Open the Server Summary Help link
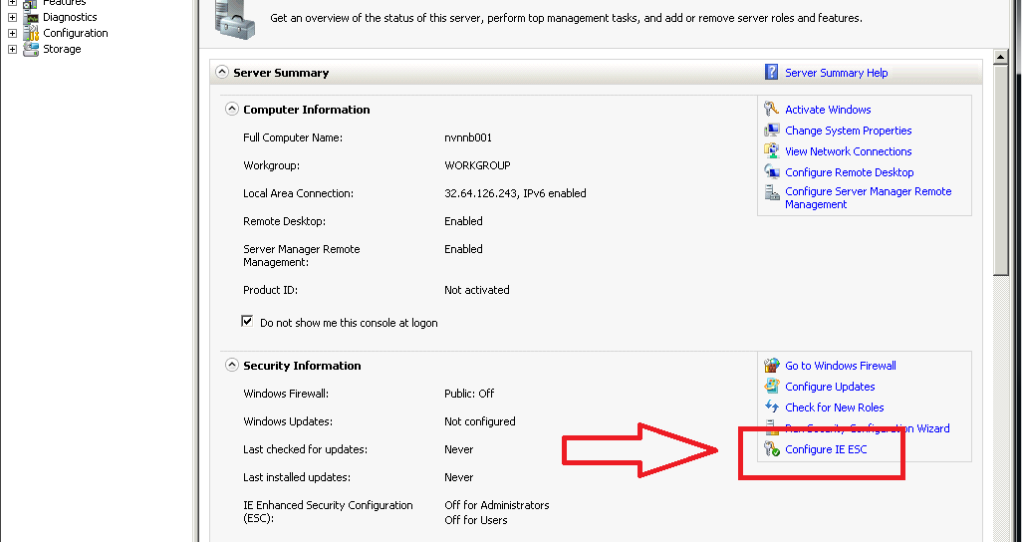 836,73
